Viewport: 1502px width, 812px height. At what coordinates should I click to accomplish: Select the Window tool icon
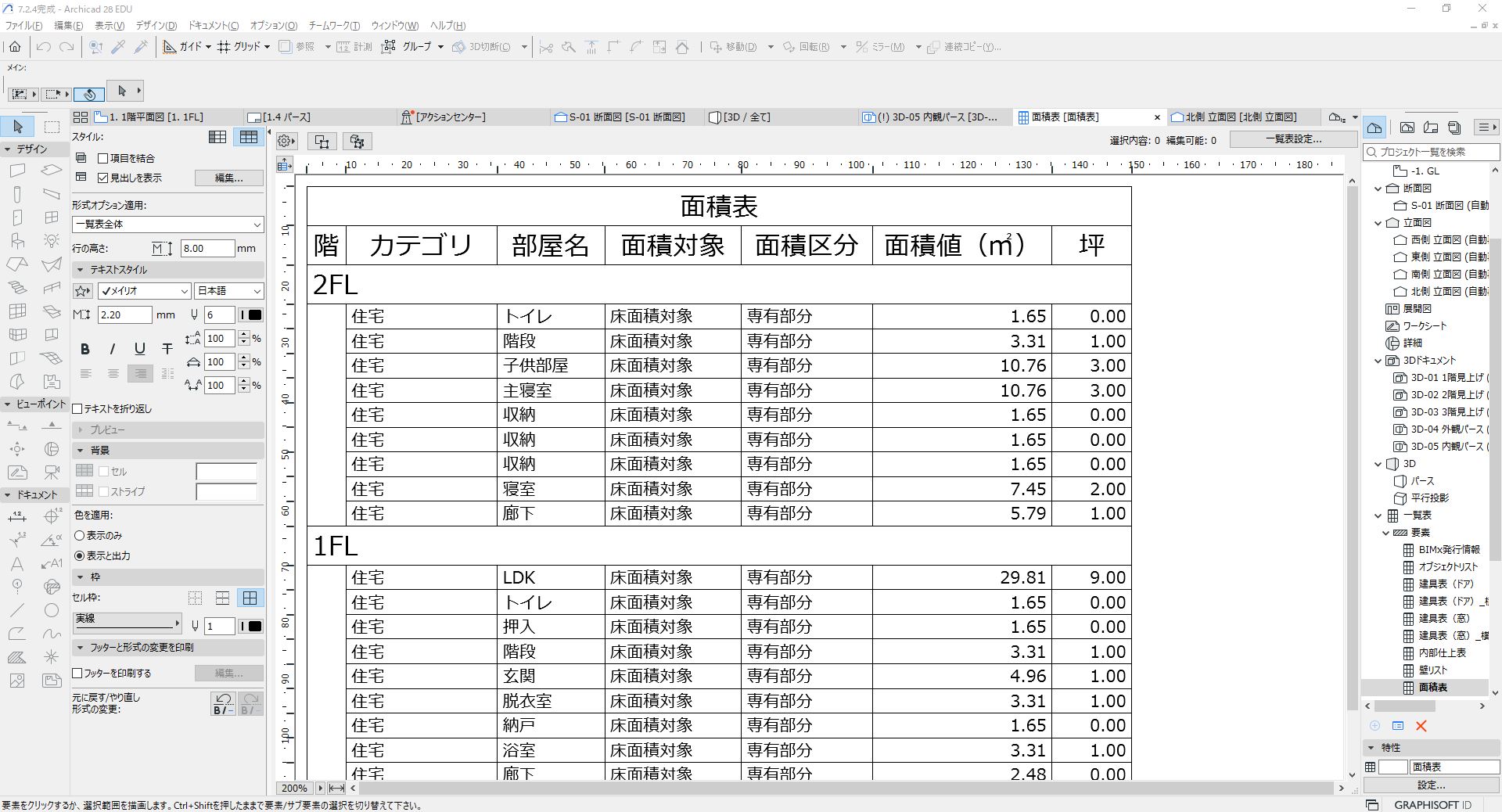coord(52,217)
